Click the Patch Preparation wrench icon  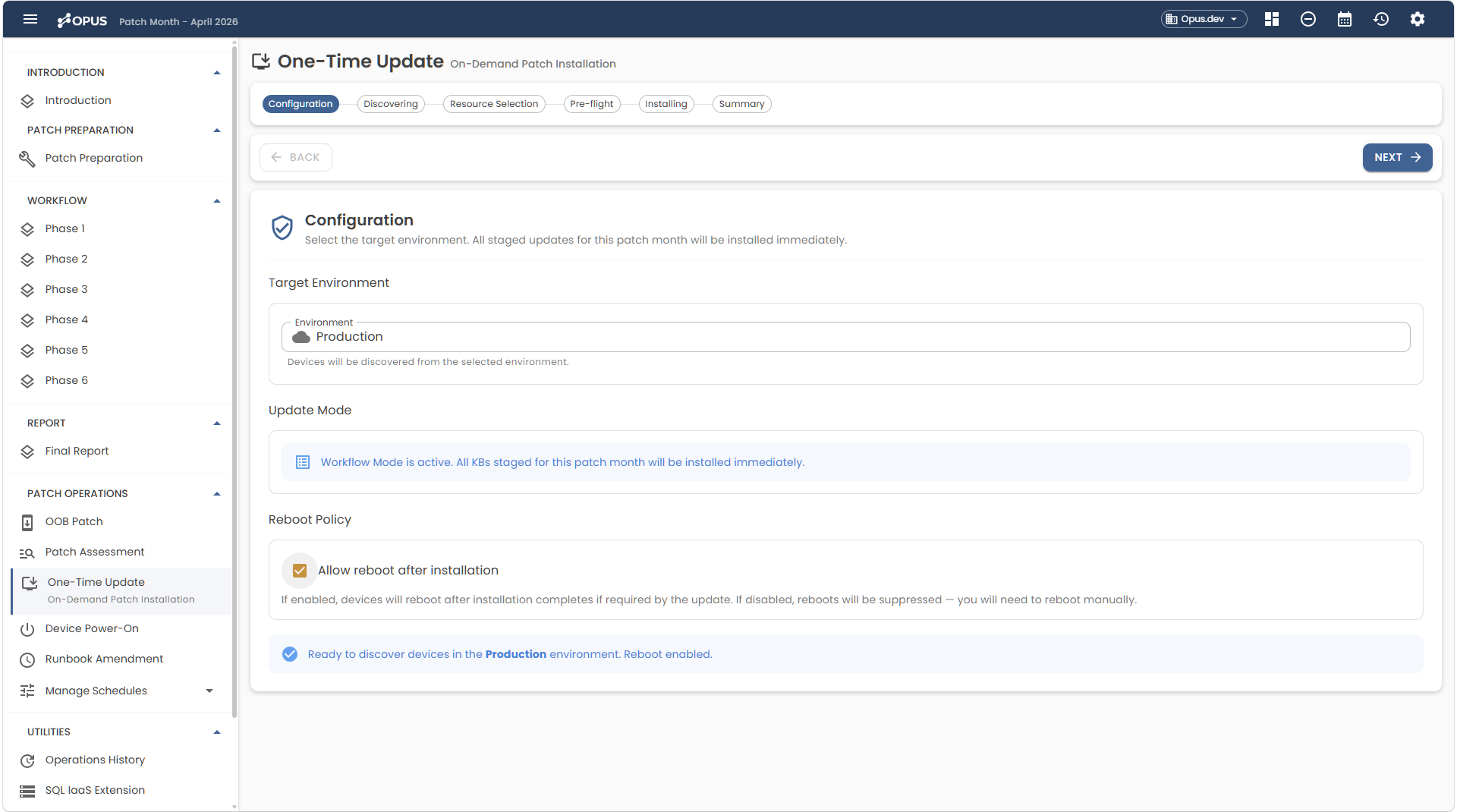pyautogui.click(x=27, y=159)
